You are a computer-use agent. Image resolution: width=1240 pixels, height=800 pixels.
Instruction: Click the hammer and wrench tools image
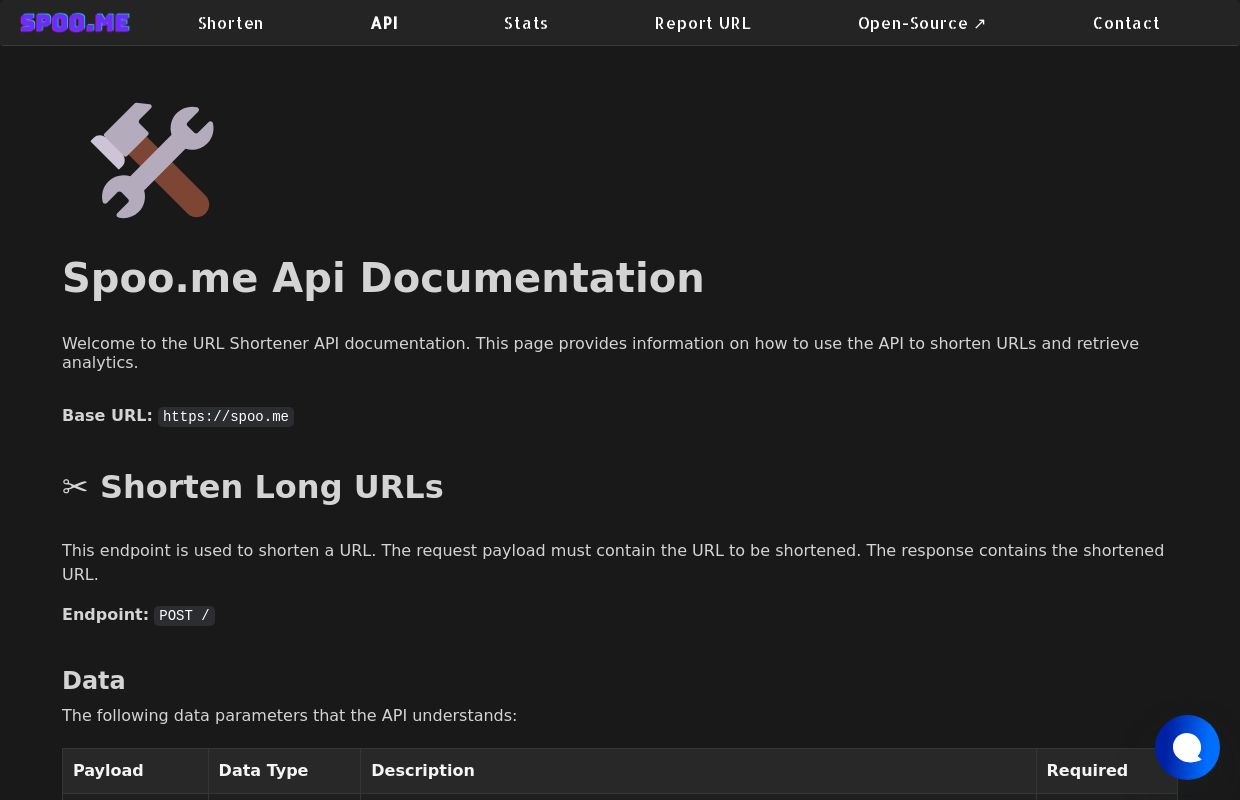click(152, 160)
